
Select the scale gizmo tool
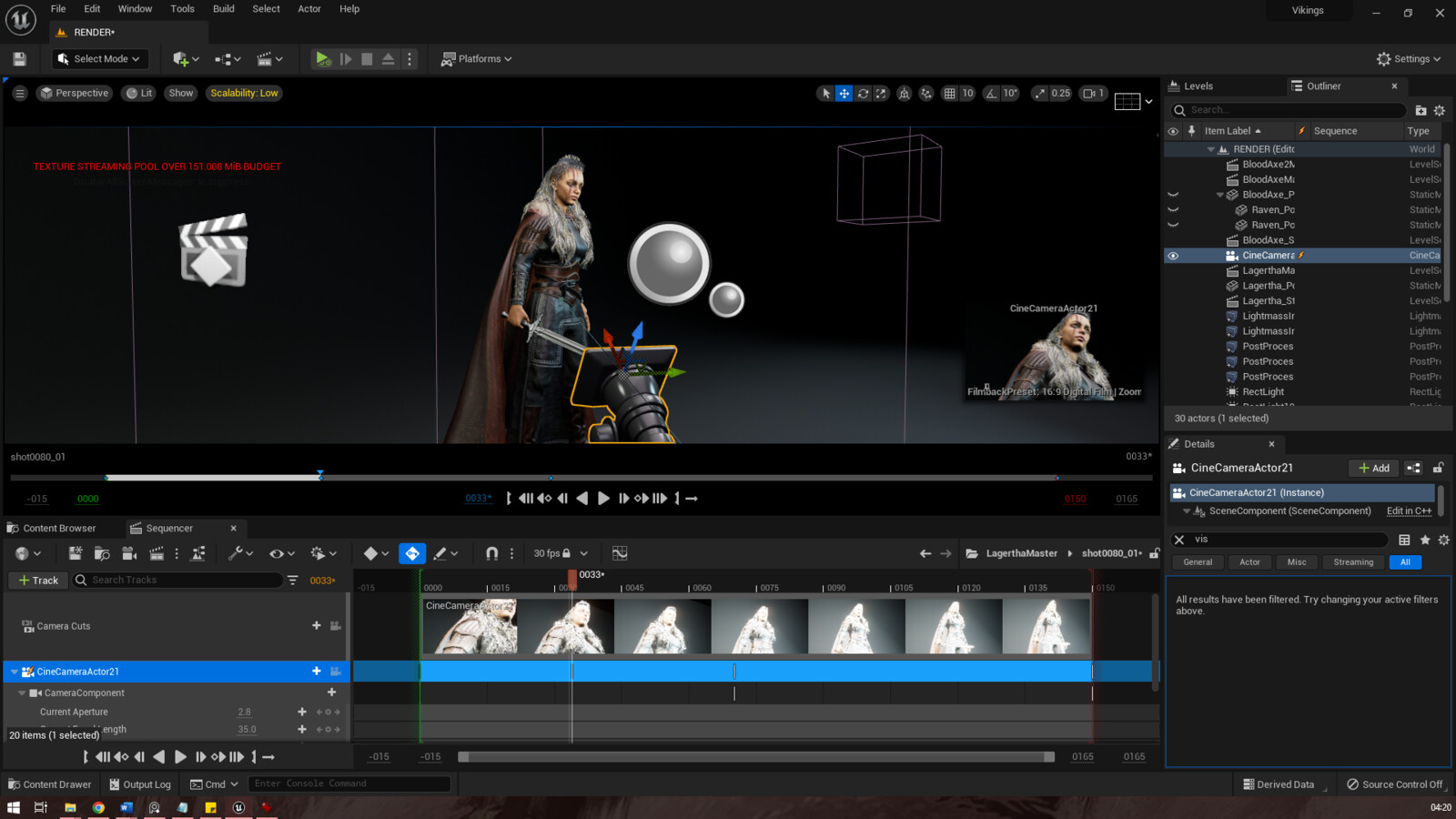(881, 93)
